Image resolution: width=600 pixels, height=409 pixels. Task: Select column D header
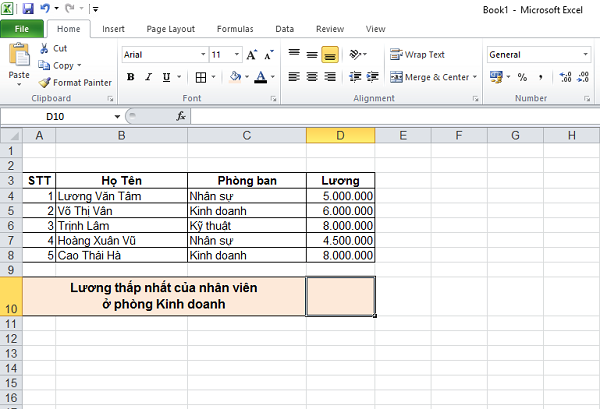pos(340,135)
